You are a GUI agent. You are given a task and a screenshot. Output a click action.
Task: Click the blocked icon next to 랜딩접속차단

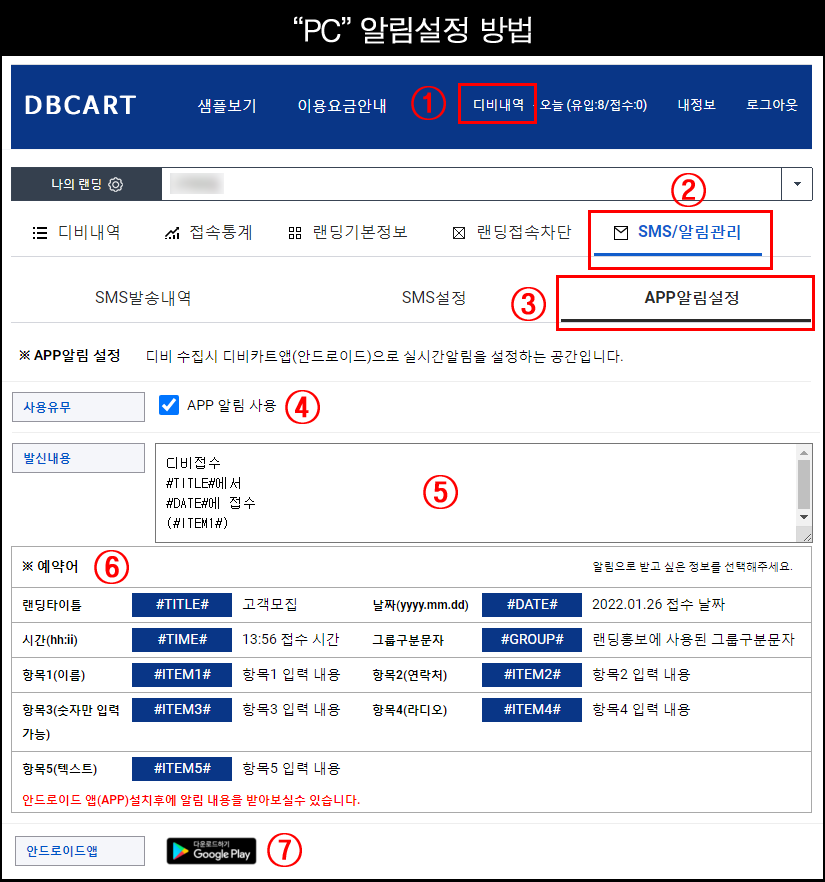coord(459,233)
